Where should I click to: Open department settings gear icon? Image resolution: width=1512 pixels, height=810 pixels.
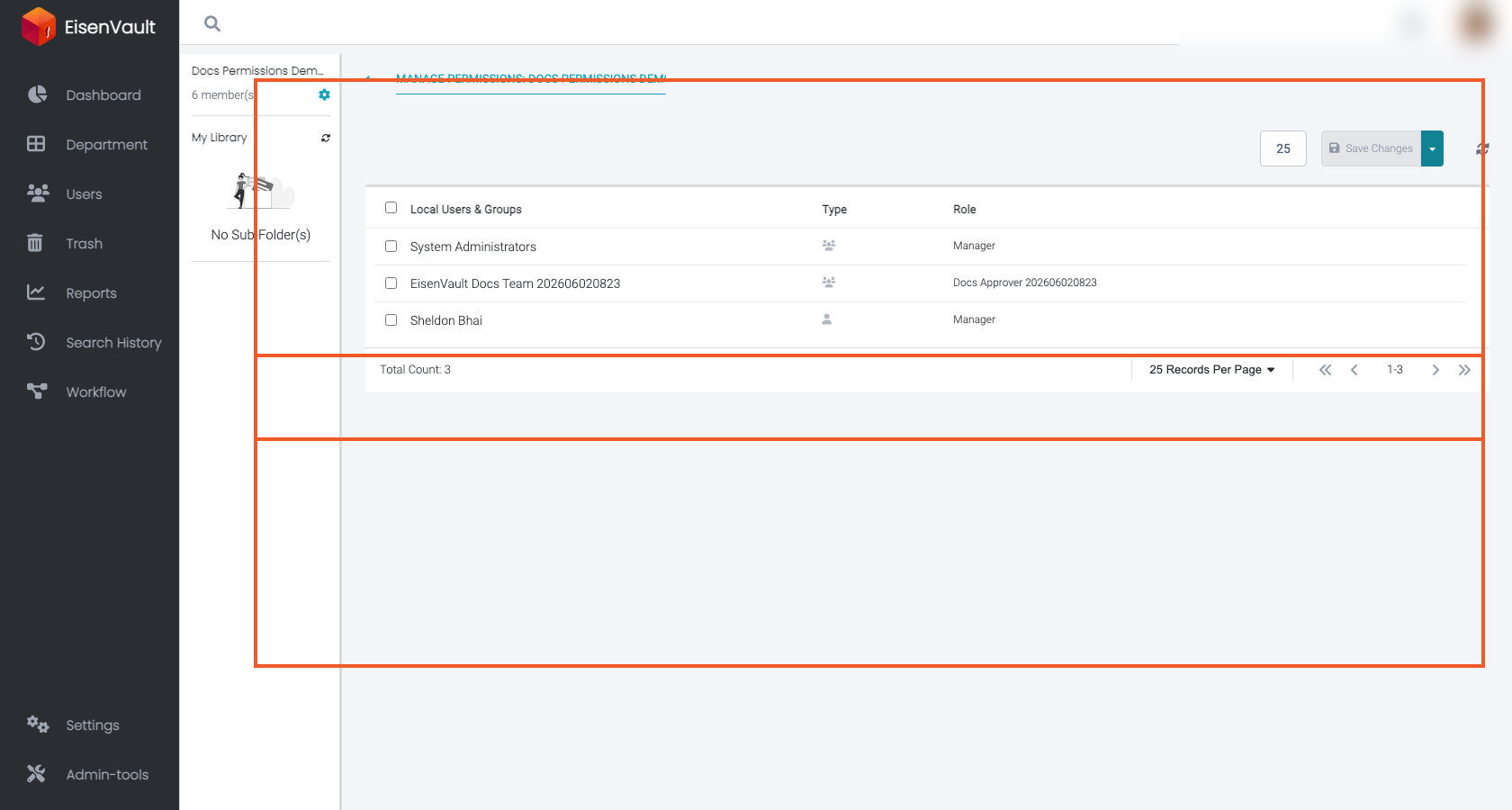[324, 94]
